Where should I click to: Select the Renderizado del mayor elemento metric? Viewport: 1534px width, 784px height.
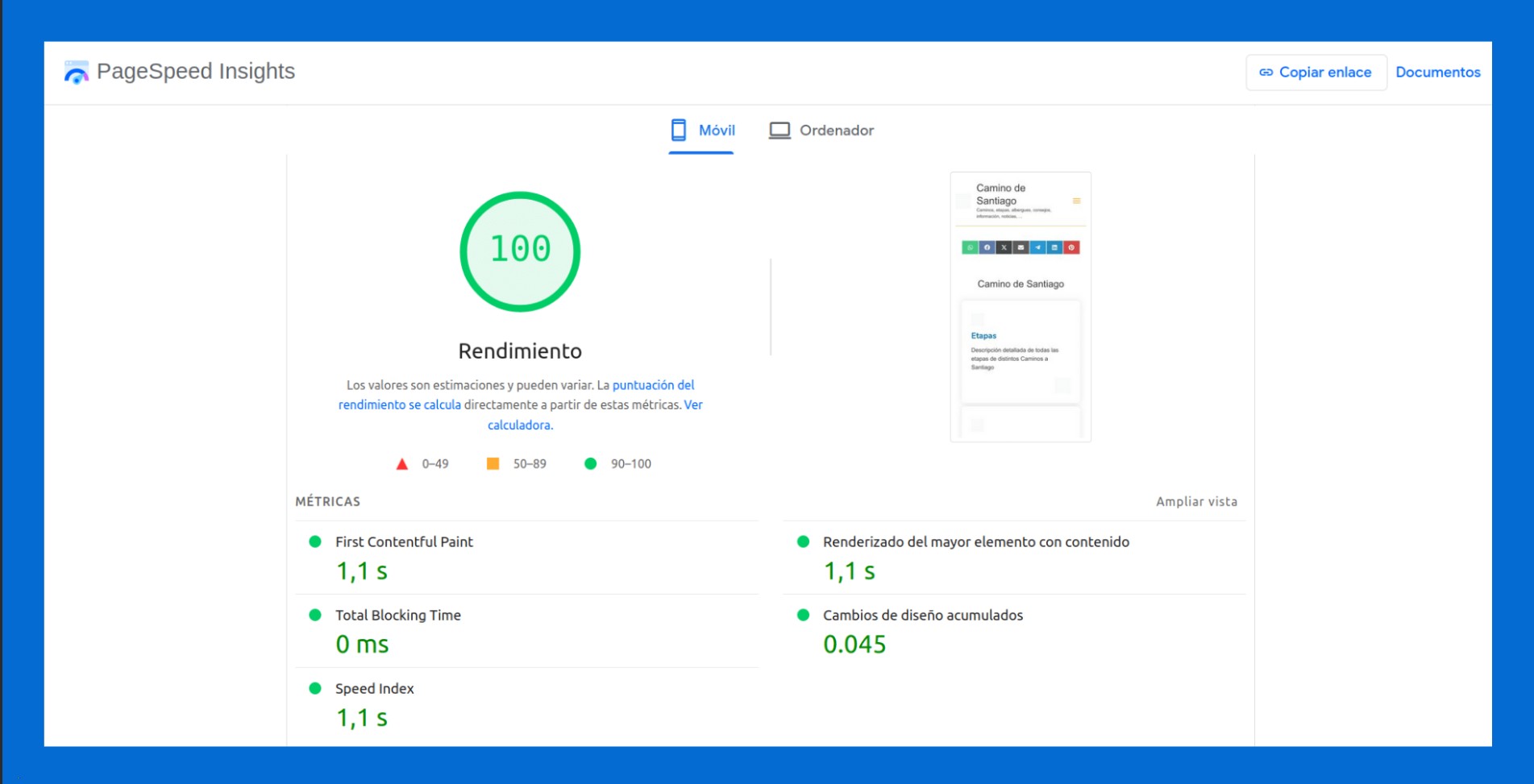975,542
